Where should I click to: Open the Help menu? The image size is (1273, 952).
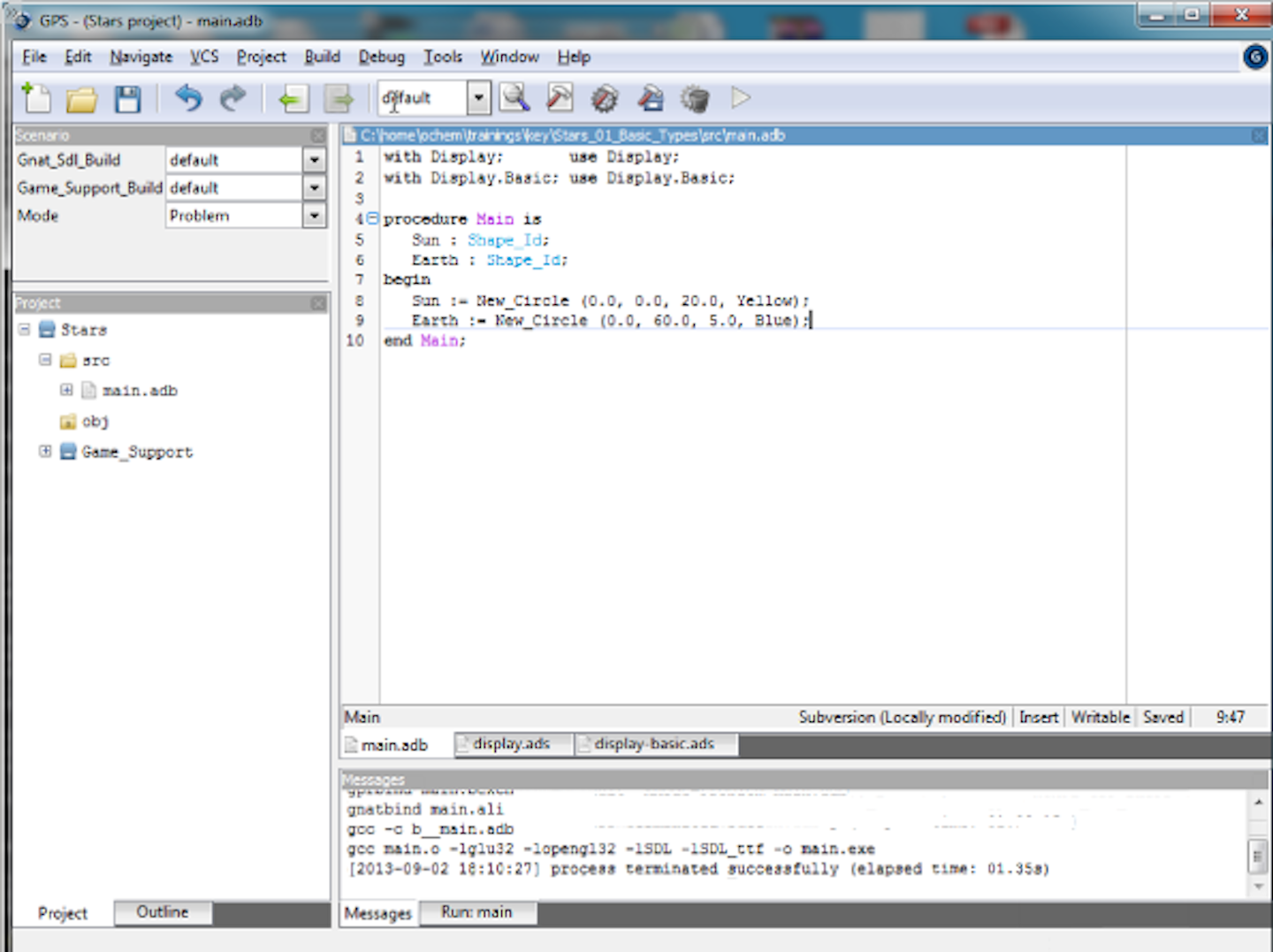coord(574,57)
